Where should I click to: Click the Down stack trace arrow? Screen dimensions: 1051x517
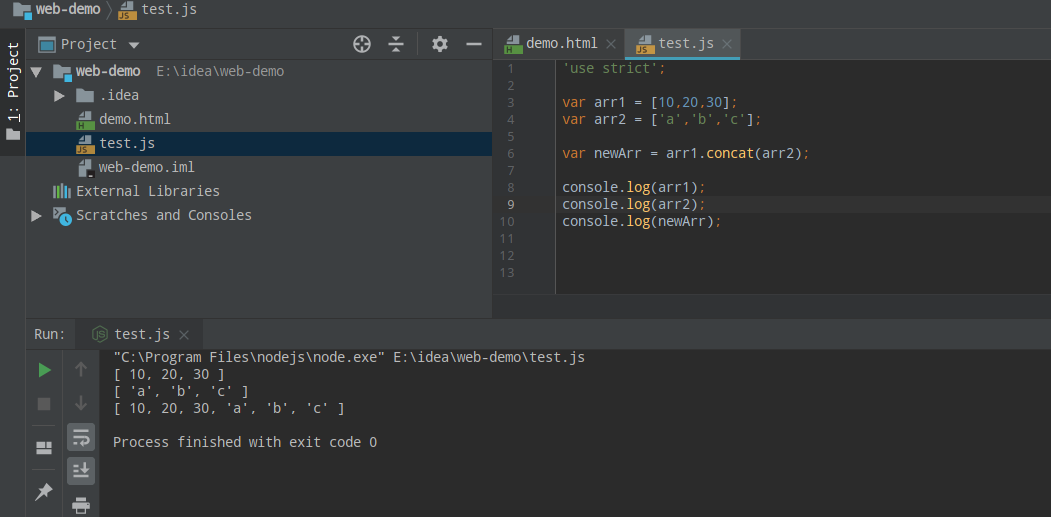click(x=81, y=403)
